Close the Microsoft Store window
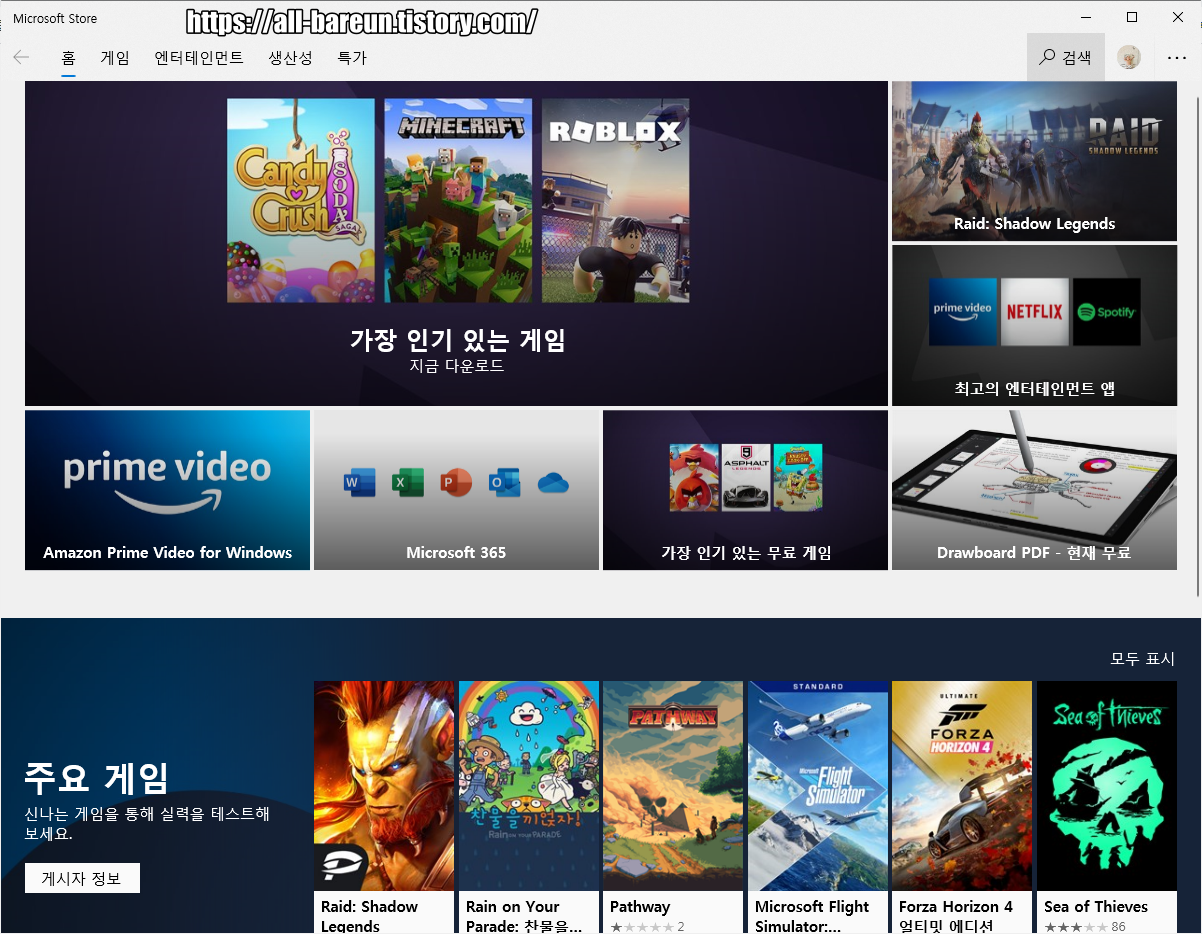Screen dimensions: 1202x934 [1178, 17]
